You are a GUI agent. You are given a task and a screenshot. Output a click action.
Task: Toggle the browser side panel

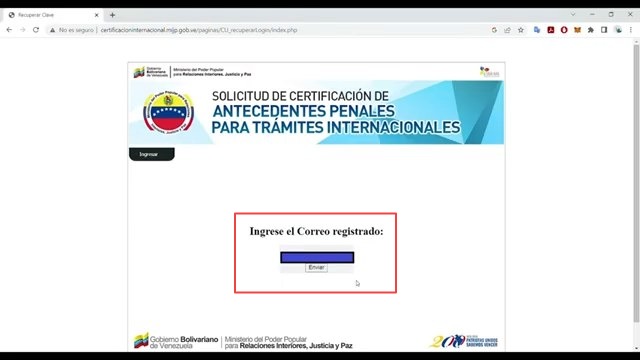point(604,30)
